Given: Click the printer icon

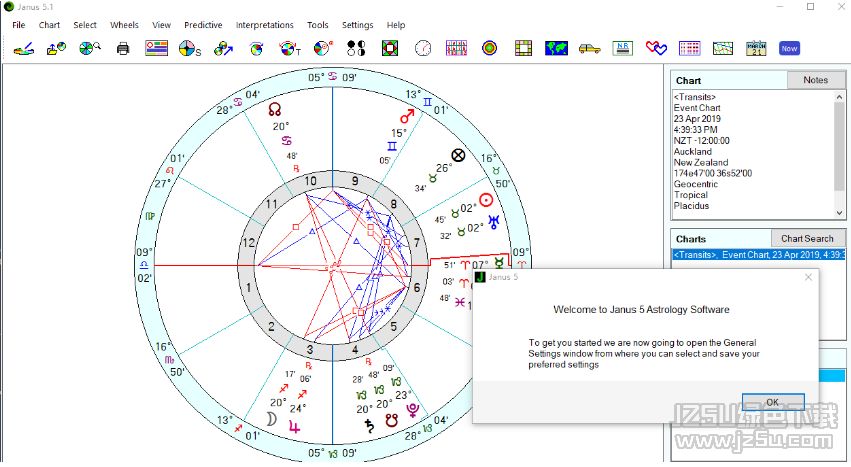Looking at the screenshot, I should pos(123,49).
